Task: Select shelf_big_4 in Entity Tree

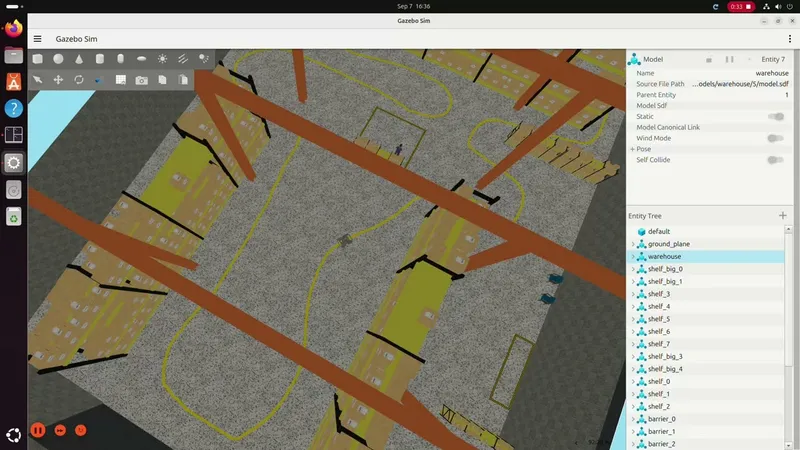Action: pyautogui.click(x=706, y=369)
